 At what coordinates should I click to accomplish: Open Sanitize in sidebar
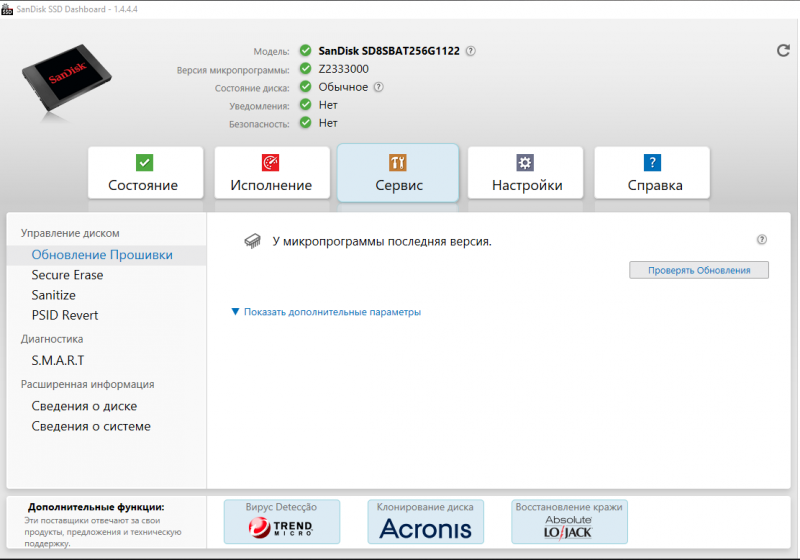(54, 295)
